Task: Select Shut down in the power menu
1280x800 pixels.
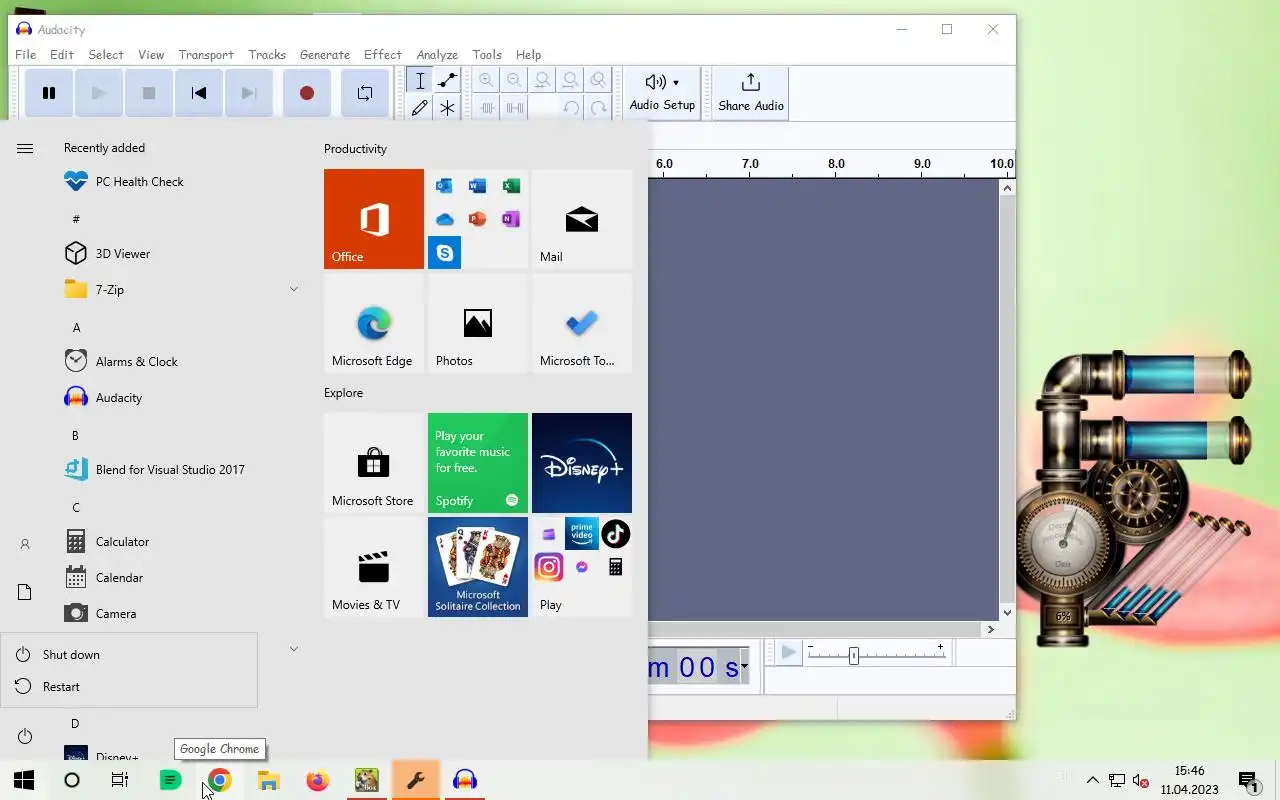Action: point(129,655)
